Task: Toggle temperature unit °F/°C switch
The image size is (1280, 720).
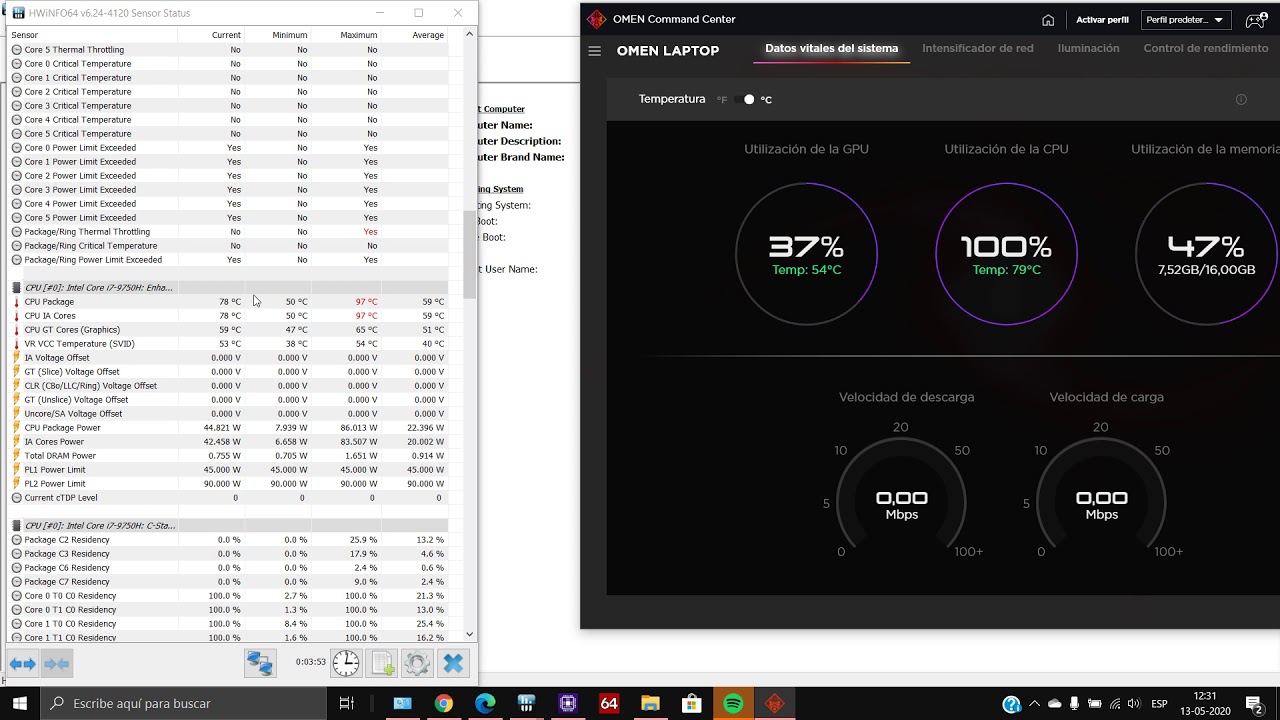Action: click(745, 99)
